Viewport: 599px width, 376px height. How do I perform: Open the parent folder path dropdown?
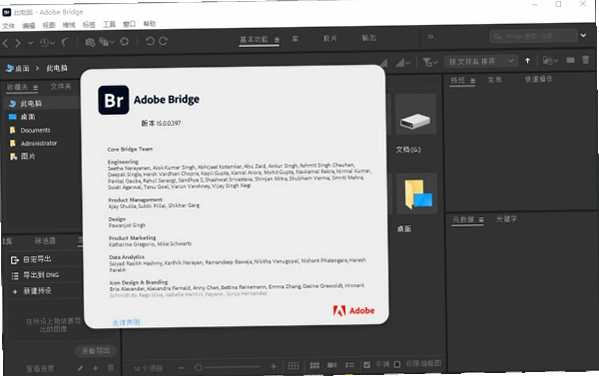coord(31,43)
